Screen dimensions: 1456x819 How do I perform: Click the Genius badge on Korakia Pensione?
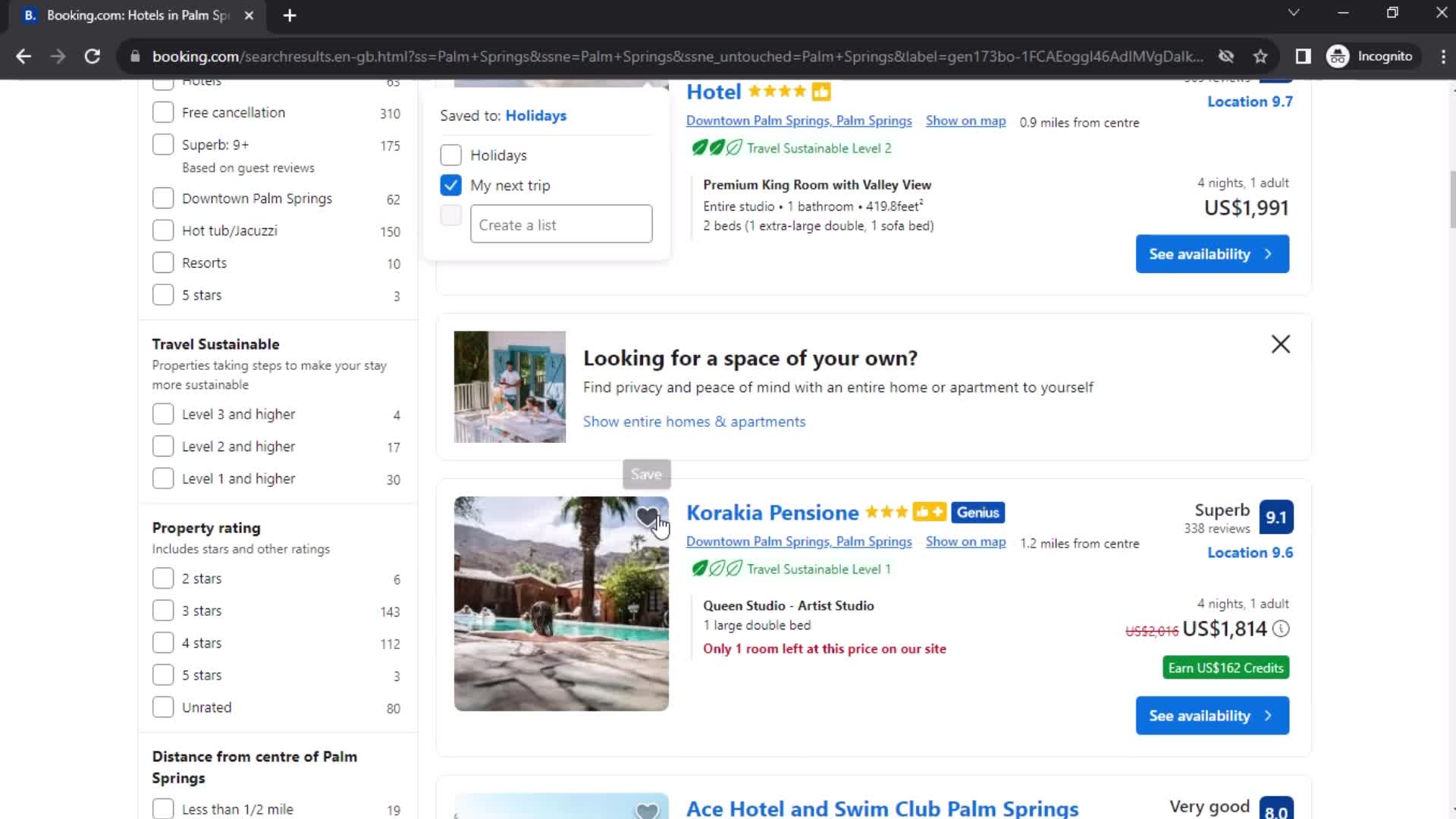click(x=978, y=513)
